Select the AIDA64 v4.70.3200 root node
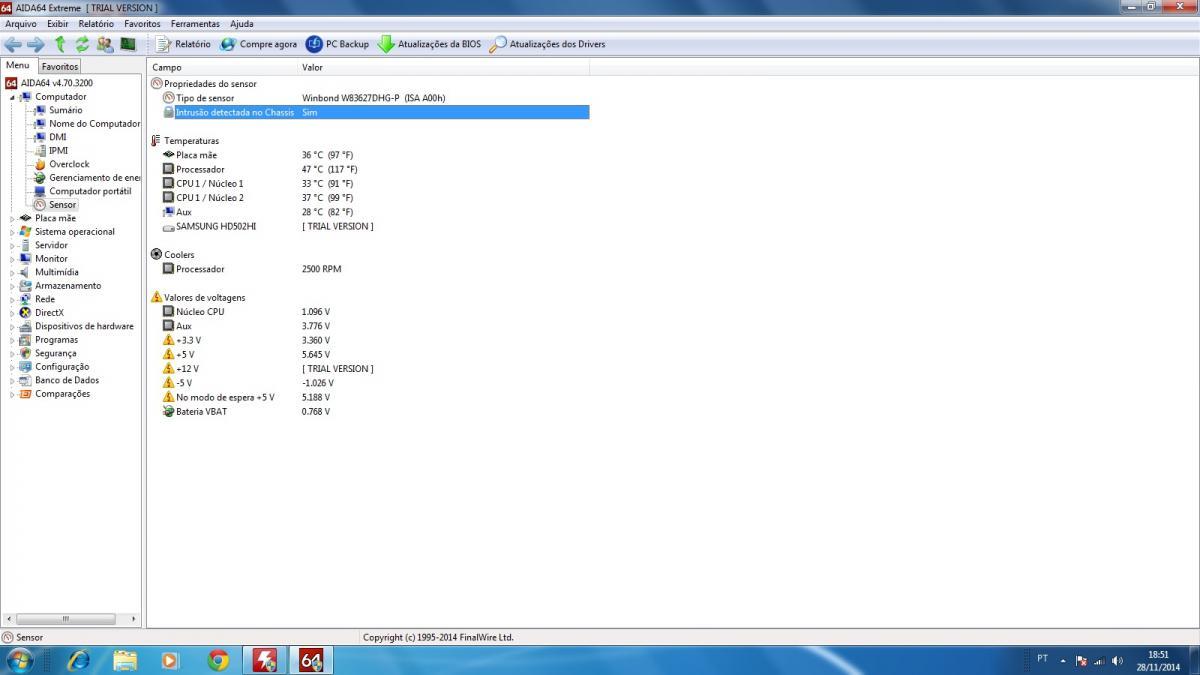The height and width of the screenshot is (675, 1200). (x=49, y=83)
